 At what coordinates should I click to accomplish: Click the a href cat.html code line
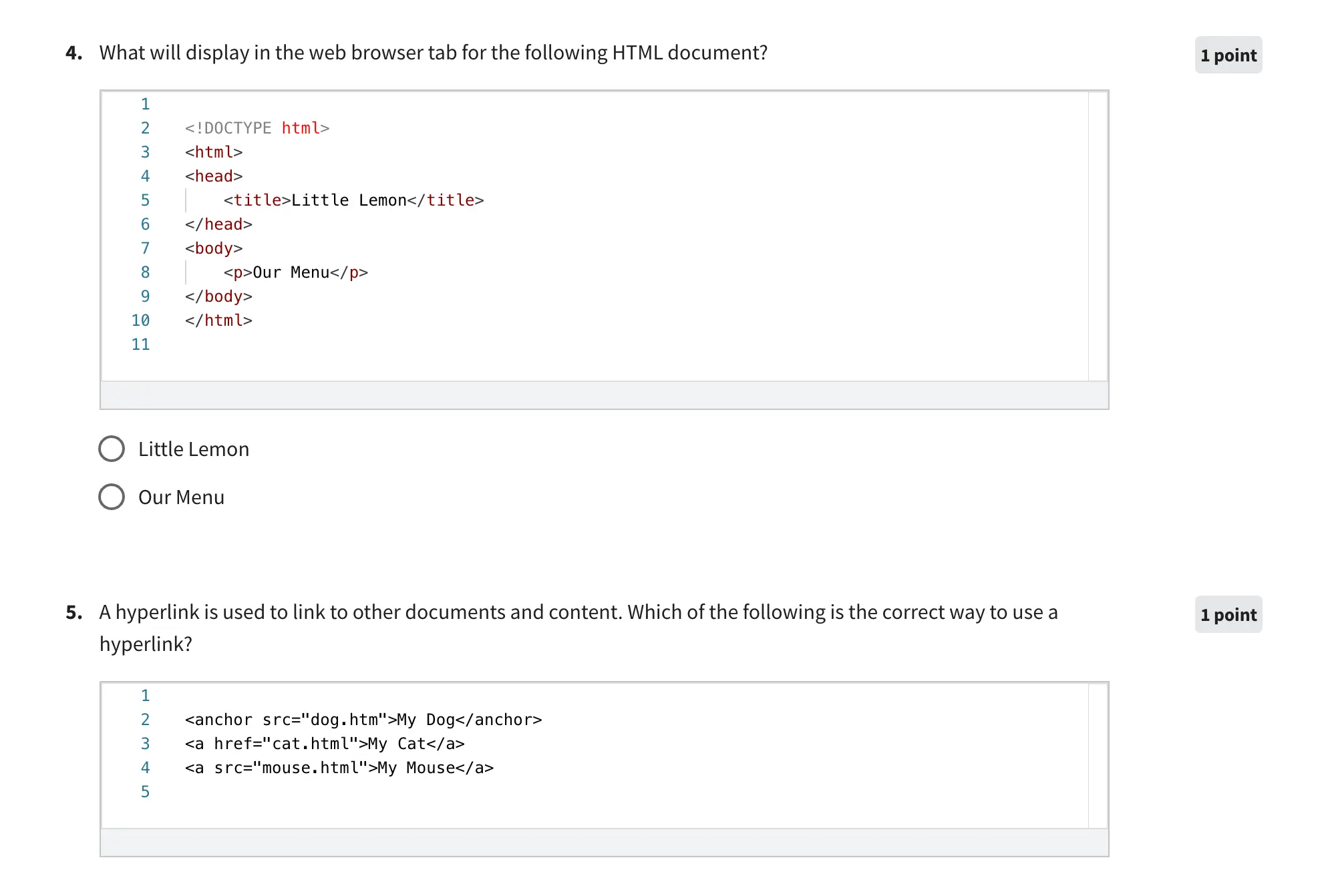(x=325, y=744)
